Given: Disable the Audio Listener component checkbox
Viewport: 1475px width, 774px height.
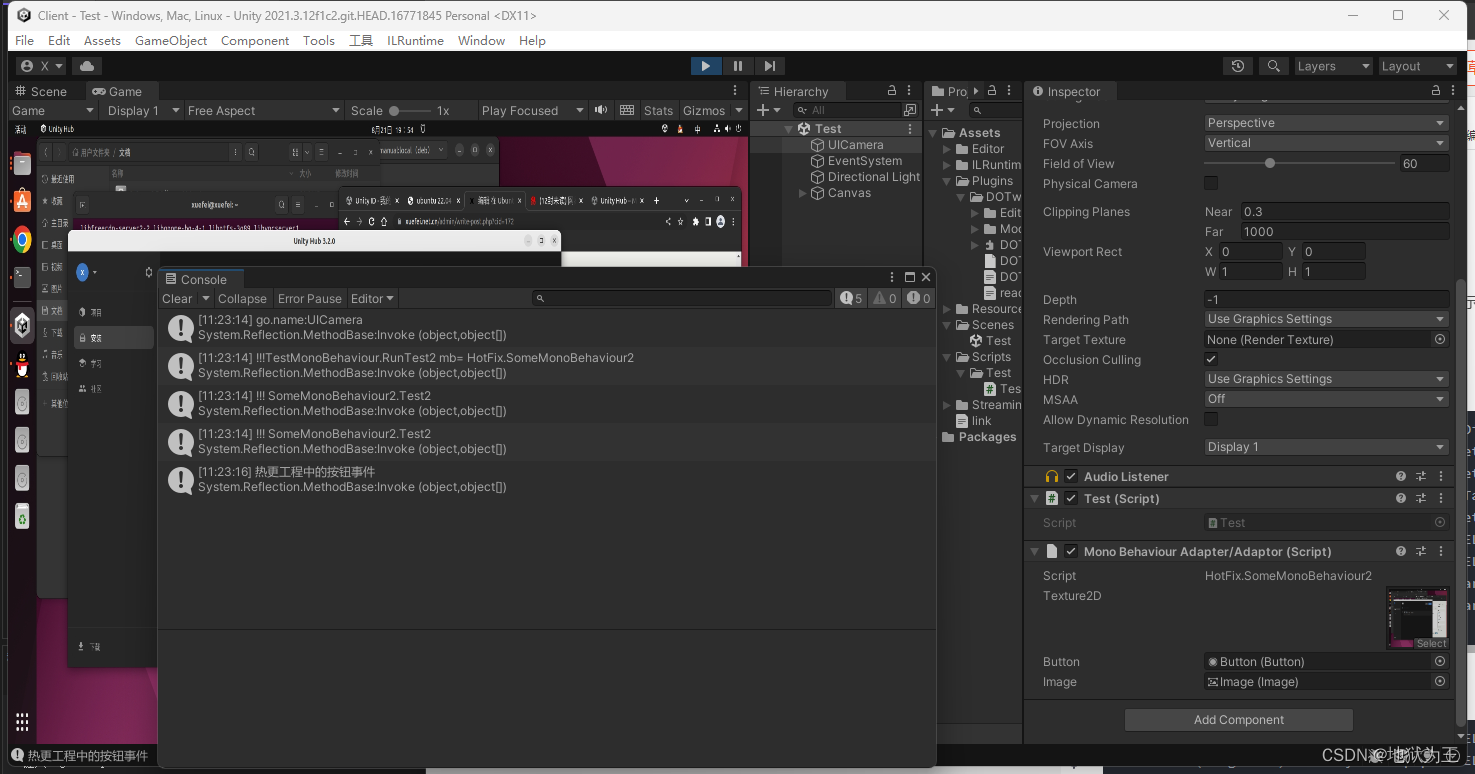Looking at the screenshot, I should pyautogui.click(x=1071, y=477).
